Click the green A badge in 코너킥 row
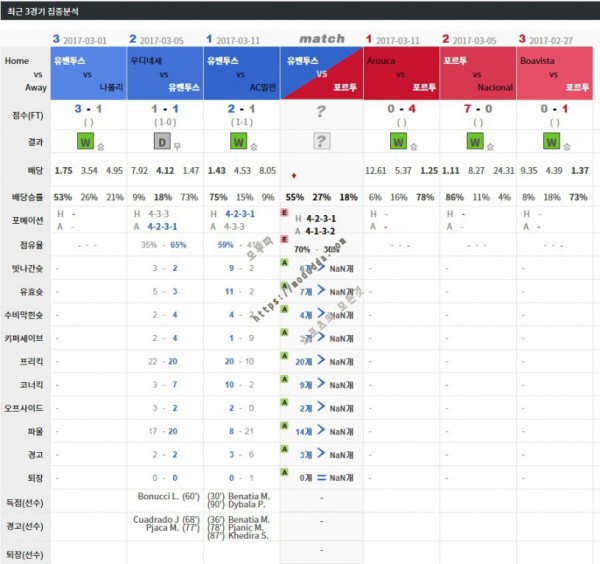The image size is (600, 564). [284, 379]
